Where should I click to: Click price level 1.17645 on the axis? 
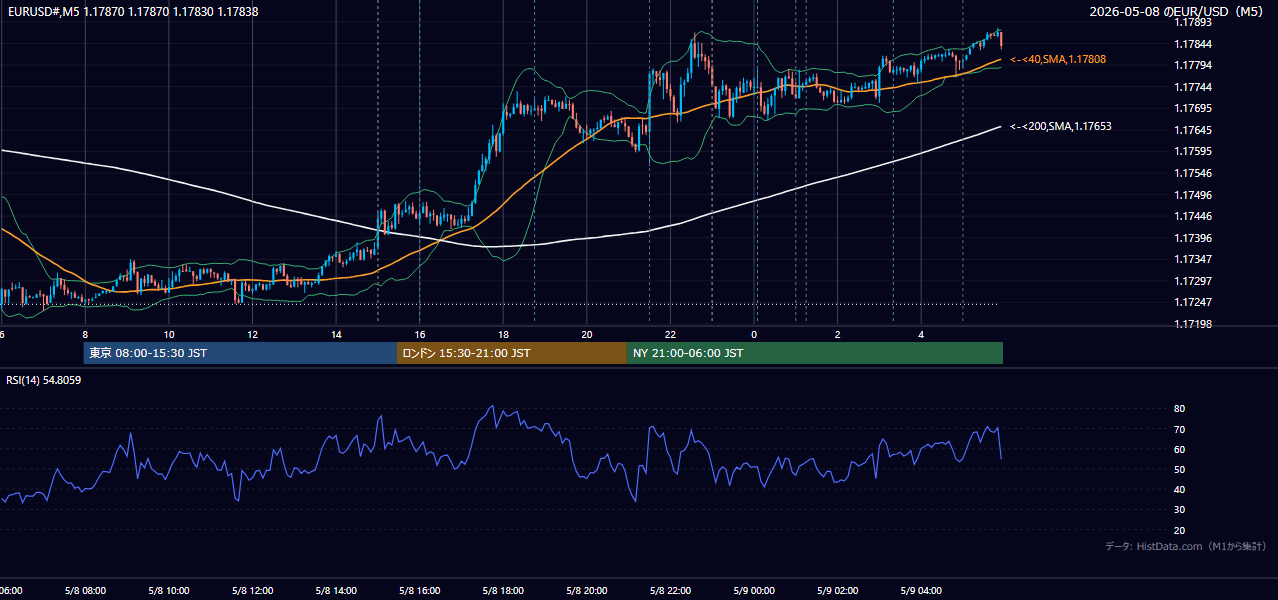tap(1193, 130)
